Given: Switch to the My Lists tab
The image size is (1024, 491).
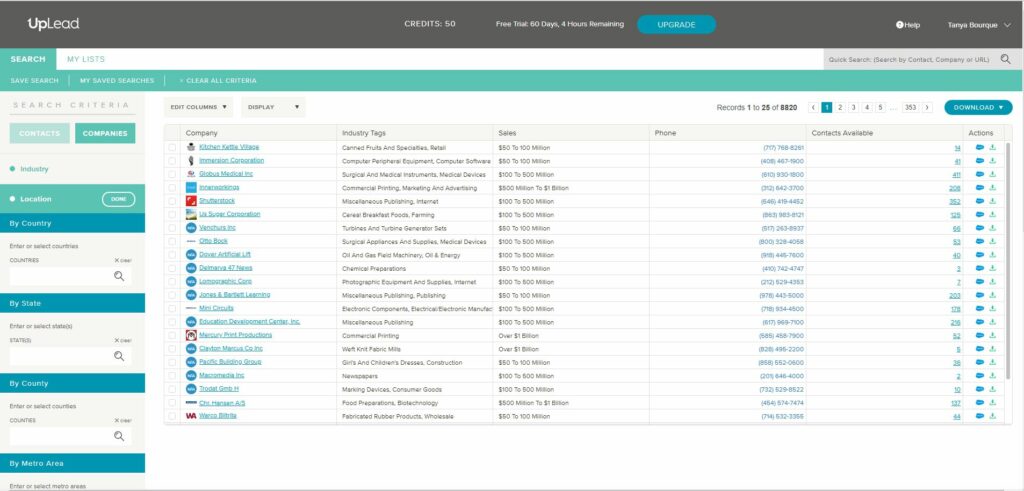Looking at the screenshot, I should pyautogui.click(x=86, y=59).
